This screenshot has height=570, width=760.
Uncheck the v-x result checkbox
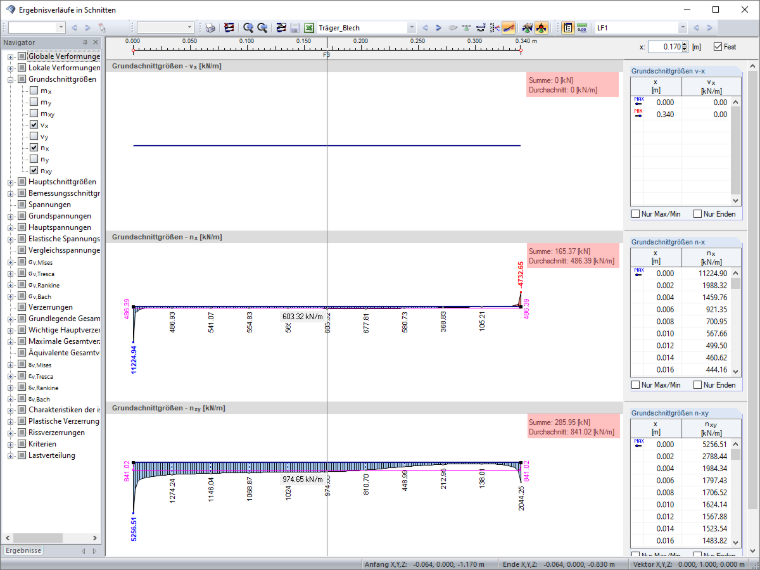[x=34, y=125]
